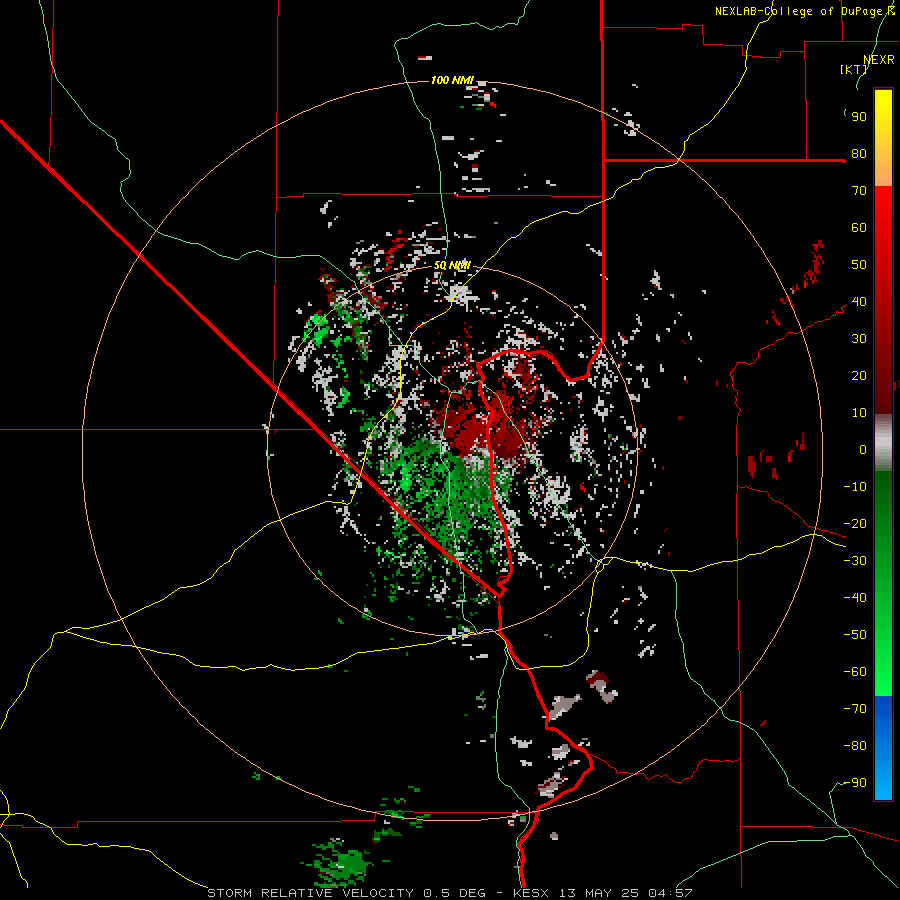Click the 80 value on velocity scale
The width and height of the screenshot is (900, 900).
(859, 154)
